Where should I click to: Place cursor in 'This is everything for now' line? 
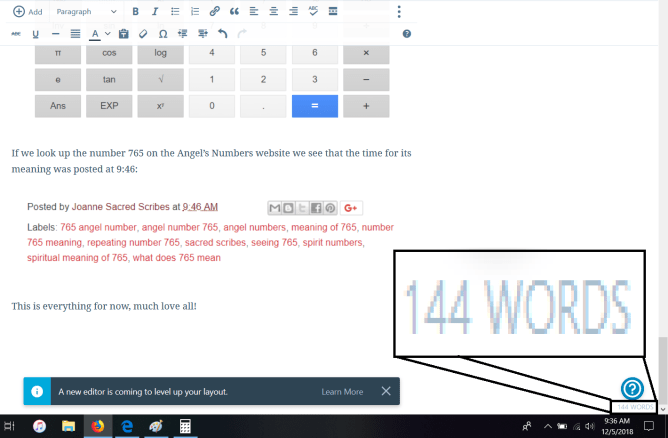pyautogui.click(x=104, y=306)
